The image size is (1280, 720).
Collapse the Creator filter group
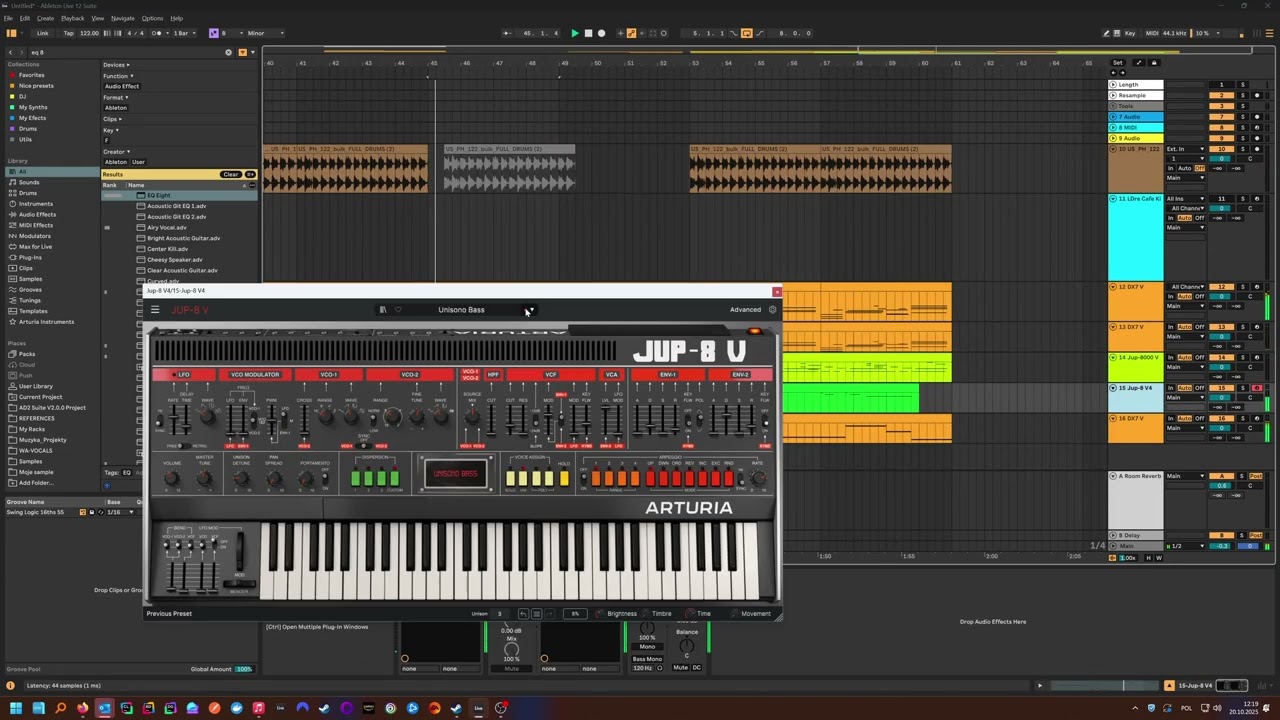click(115, 152)
